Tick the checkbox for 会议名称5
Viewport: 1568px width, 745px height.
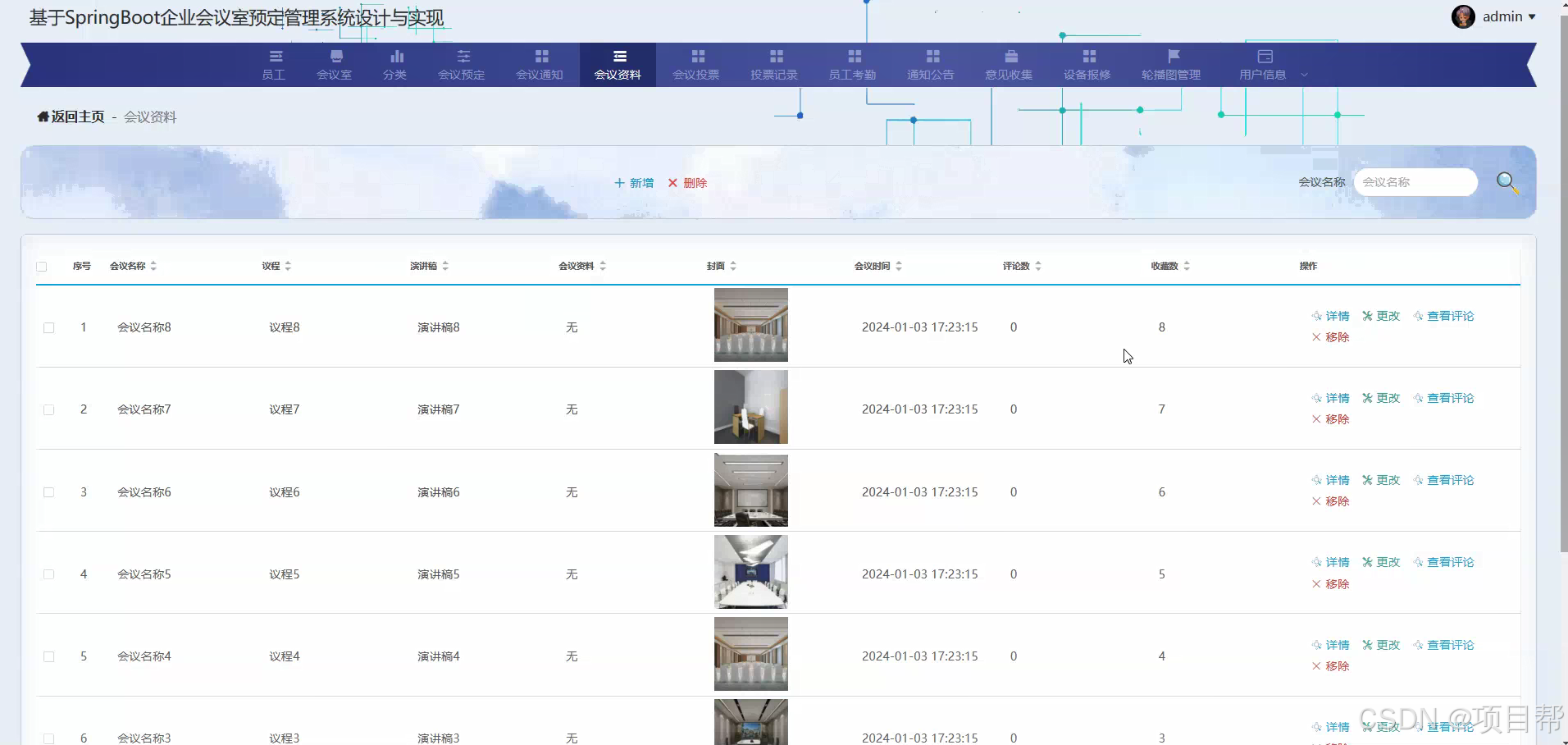[x=49, y=574]
